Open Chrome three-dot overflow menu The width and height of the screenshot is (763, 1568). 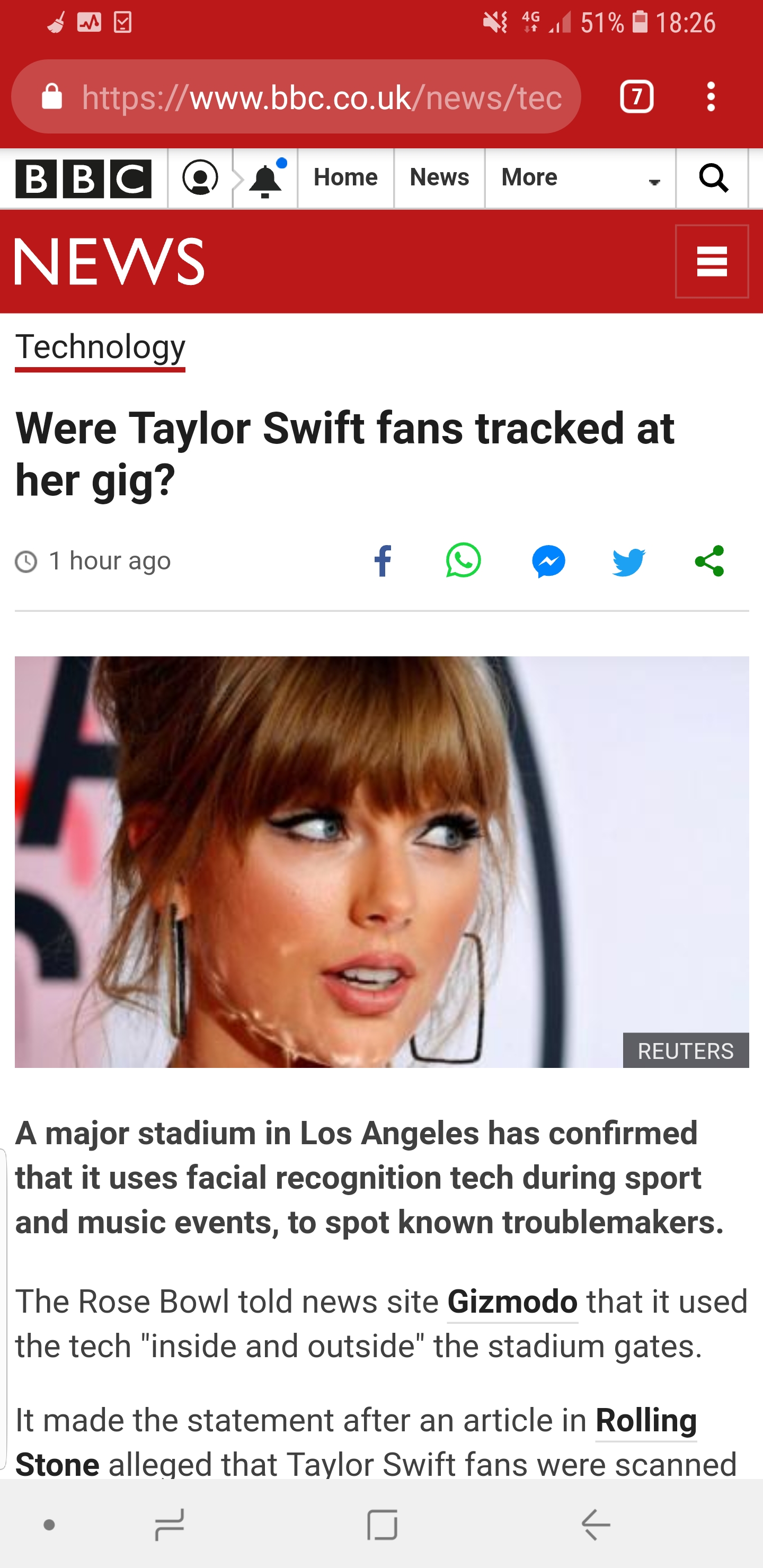711,97
